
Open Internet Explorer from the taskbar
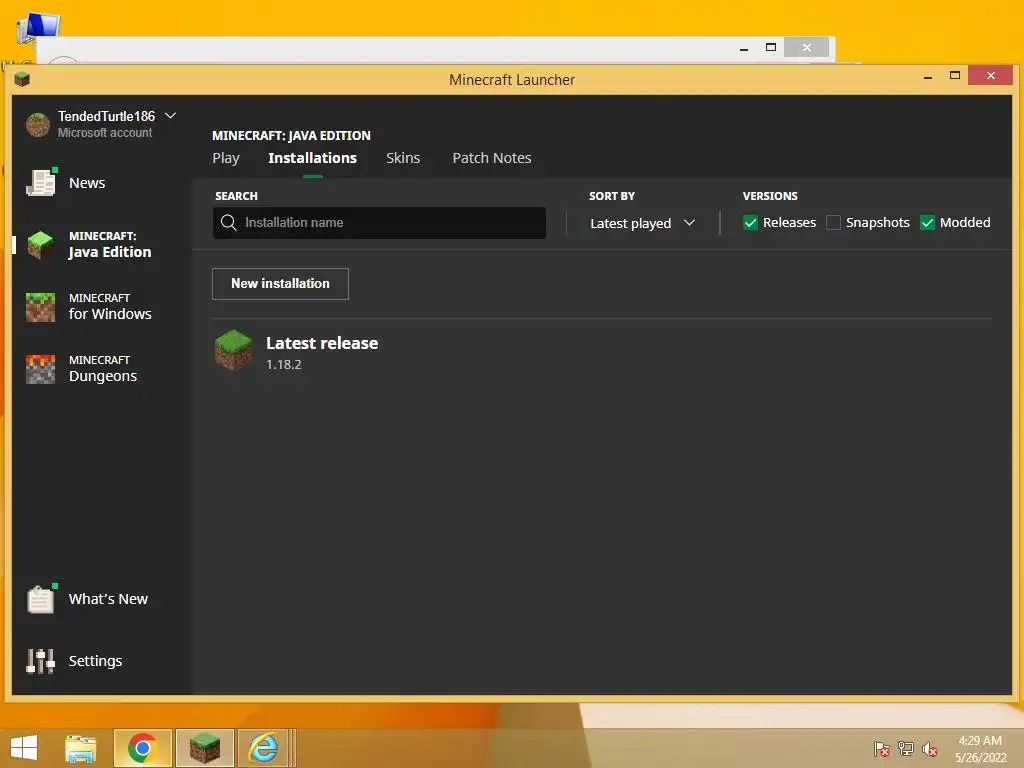(x=264, y=748)
